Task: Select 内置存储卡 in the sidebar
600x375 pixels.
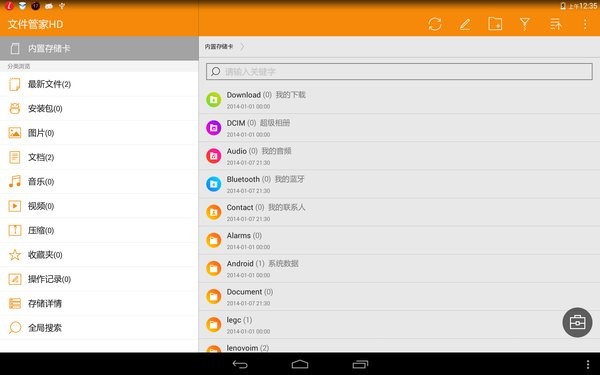Action: coord(99,48)
